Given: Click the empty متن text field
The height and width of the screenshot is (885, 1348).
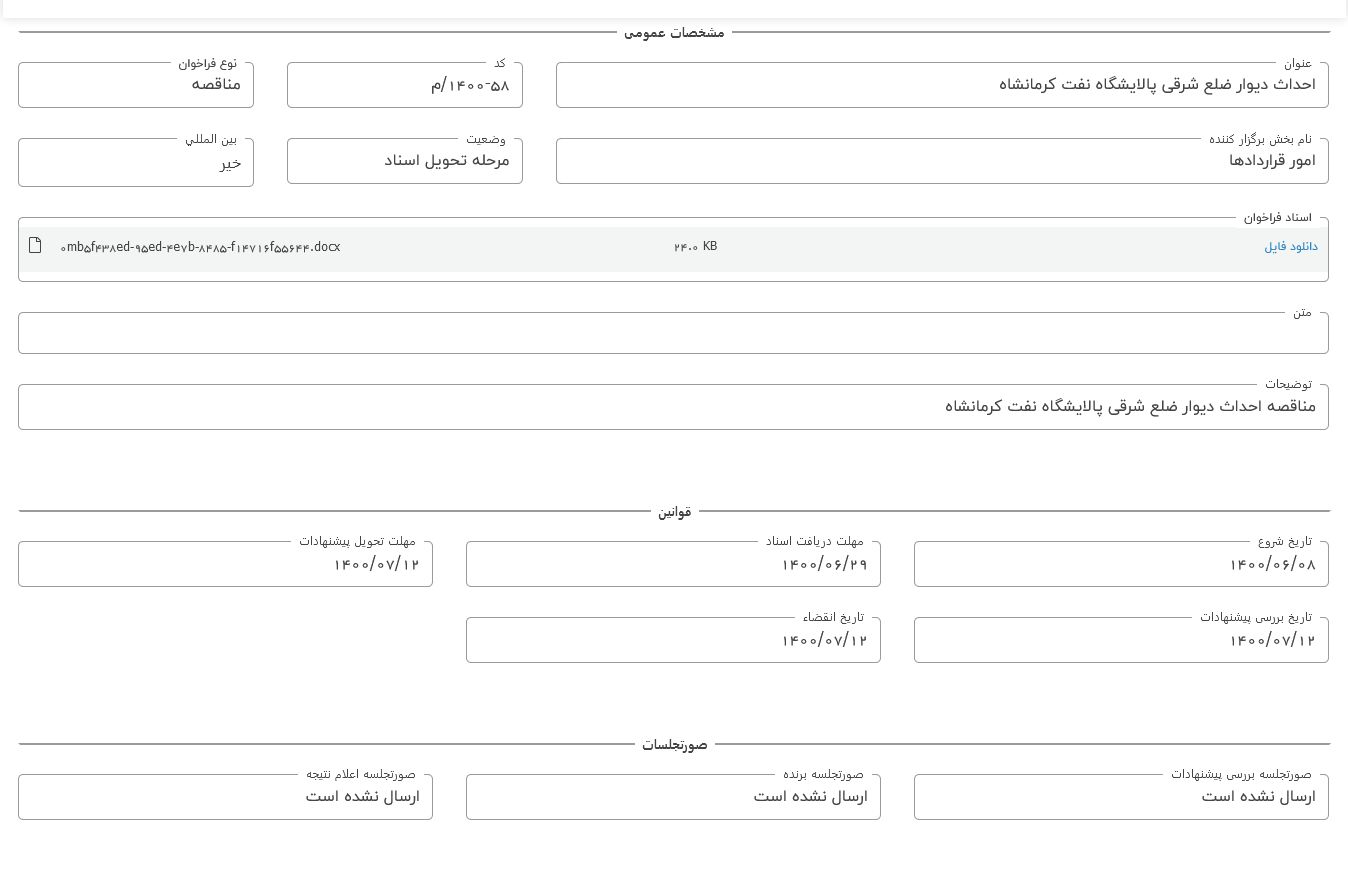Looking at the screenshot, I should [673, 333].
